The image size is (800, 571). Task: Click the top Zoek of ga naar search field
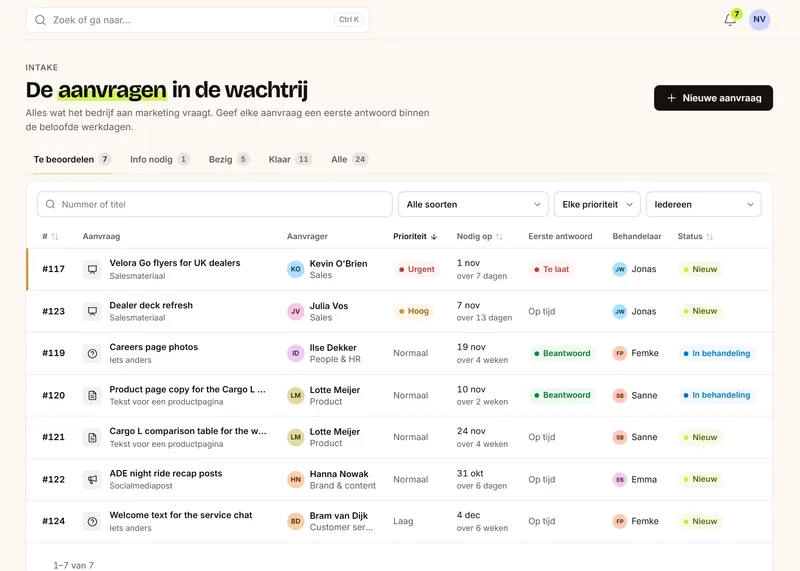(x=197, y=20)
